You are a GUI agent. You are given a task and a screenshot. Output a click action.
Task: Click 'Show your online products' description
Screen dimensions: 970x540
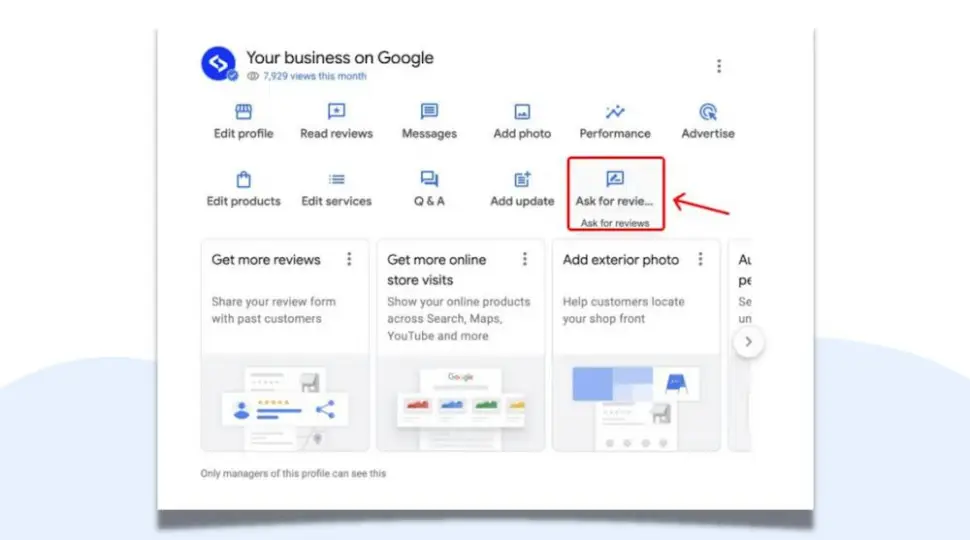point(458,319)
